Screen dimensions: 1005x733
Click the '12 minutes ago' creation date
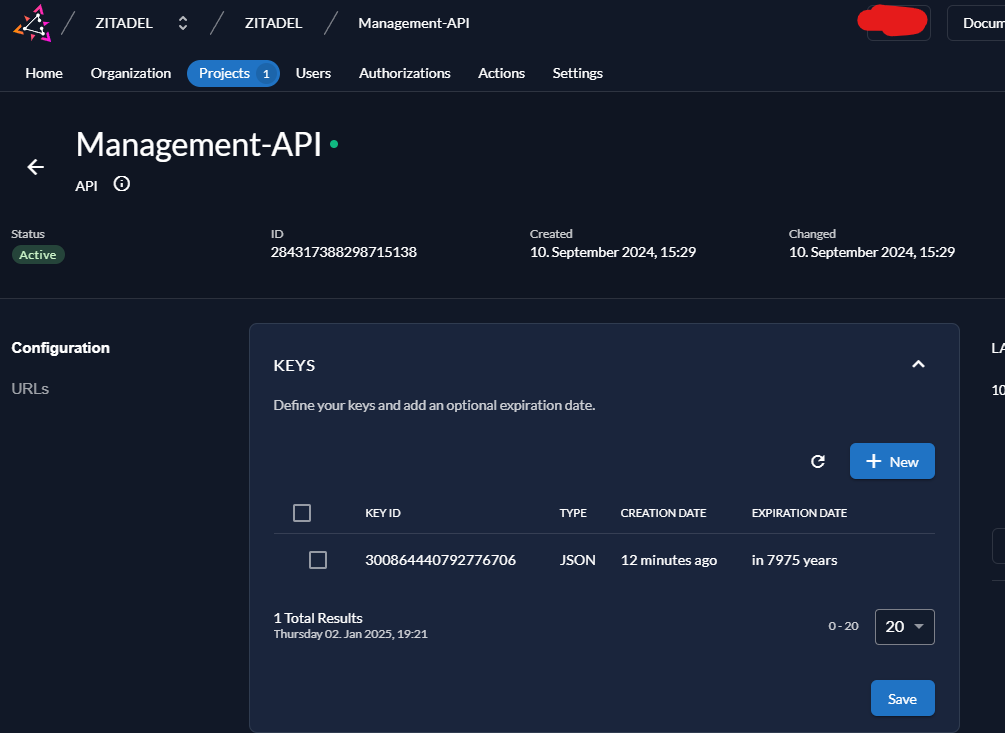tap(669, 560)
